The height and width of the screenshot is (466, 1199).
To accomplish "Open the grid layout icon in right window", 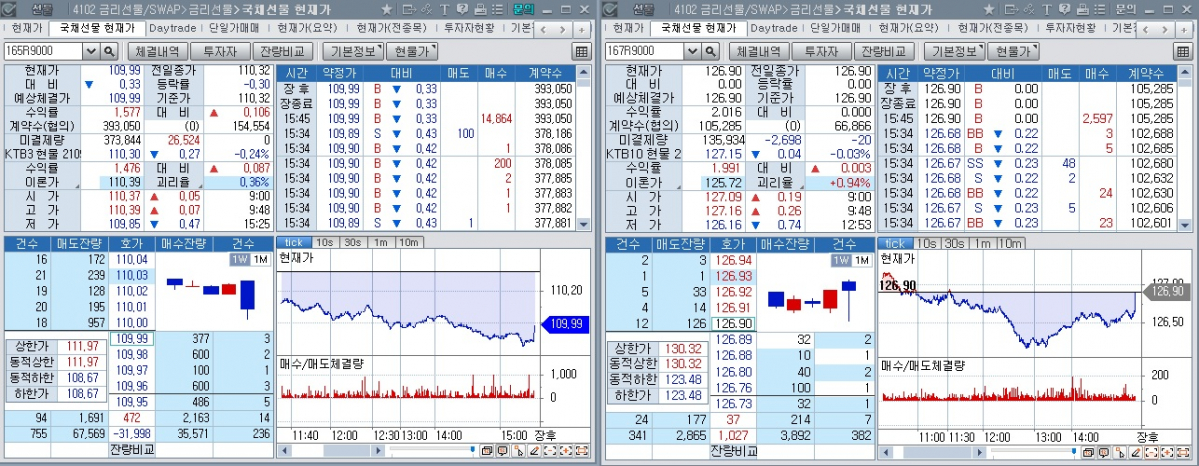I will [x=1184, y=51].
